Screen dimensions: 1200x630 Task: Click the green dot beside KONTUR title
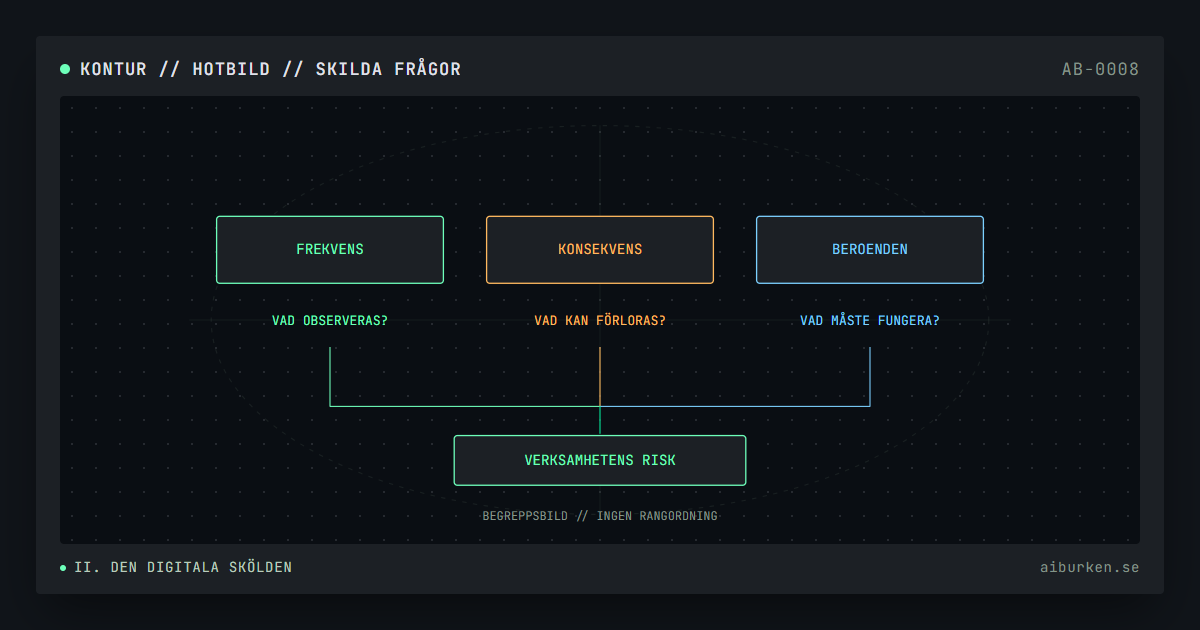pyautogui.click(x=65, y=69)
